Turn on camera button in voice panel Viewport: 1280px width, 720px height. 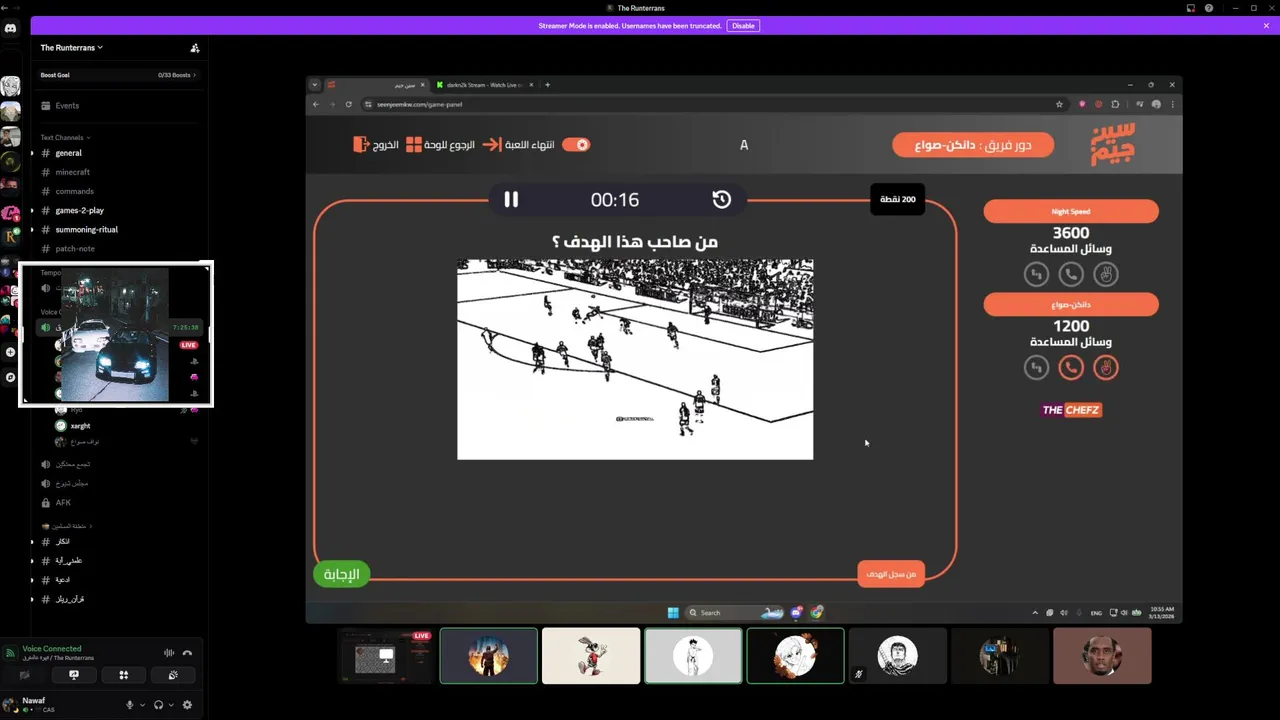[25, 675]
